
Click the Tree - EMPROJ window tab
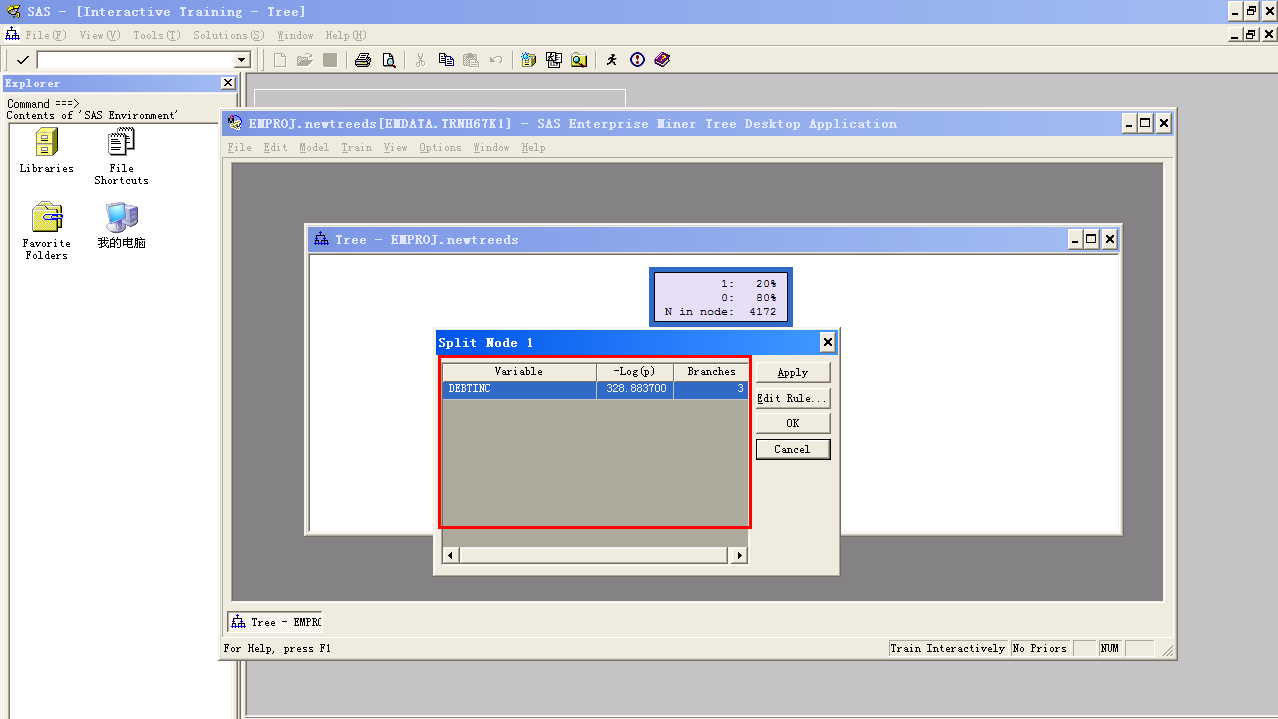click(x=276, y=622)
